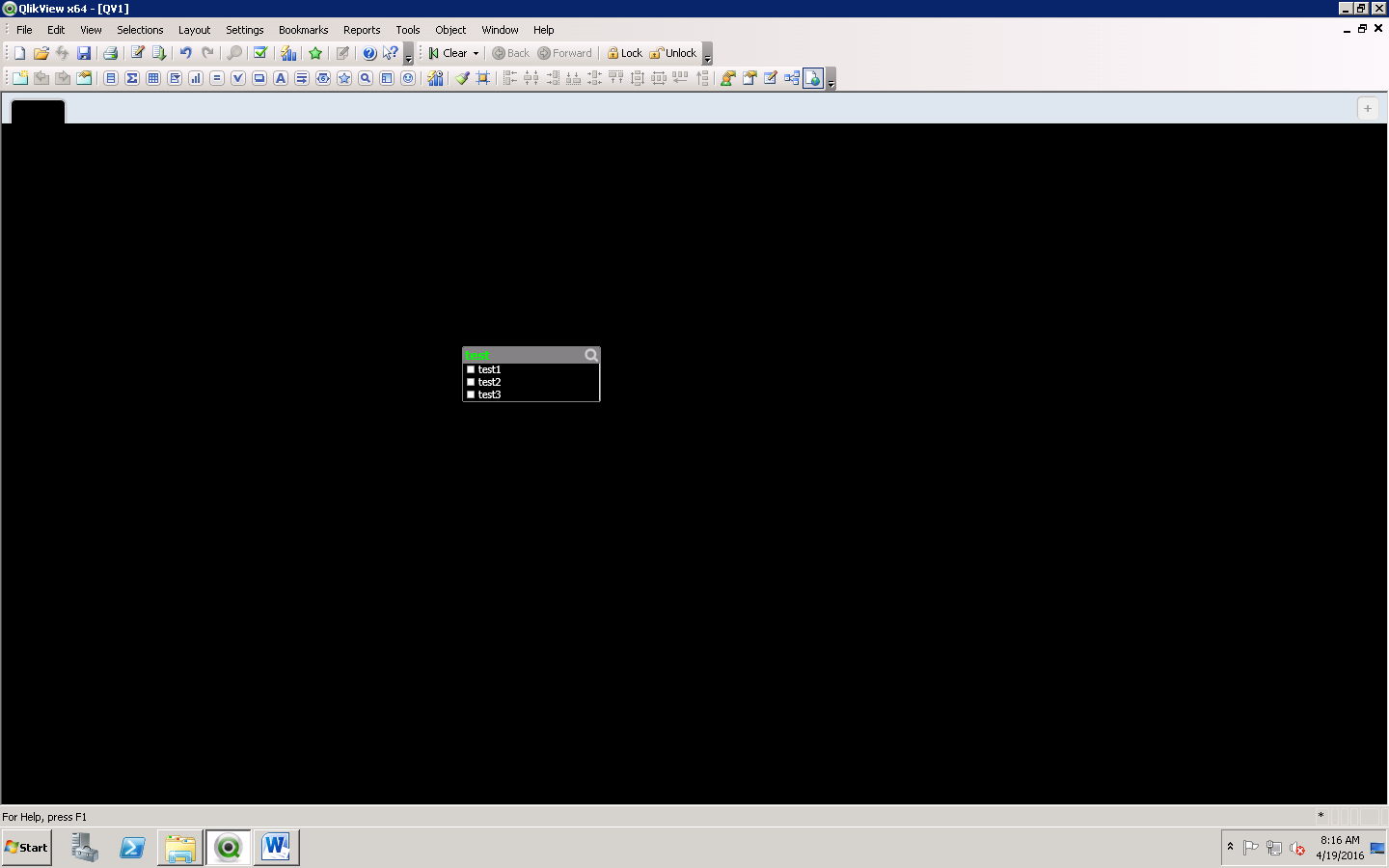Screen dimensions: 1389x868
Task: Open the Tools menu
Action: 408,30
